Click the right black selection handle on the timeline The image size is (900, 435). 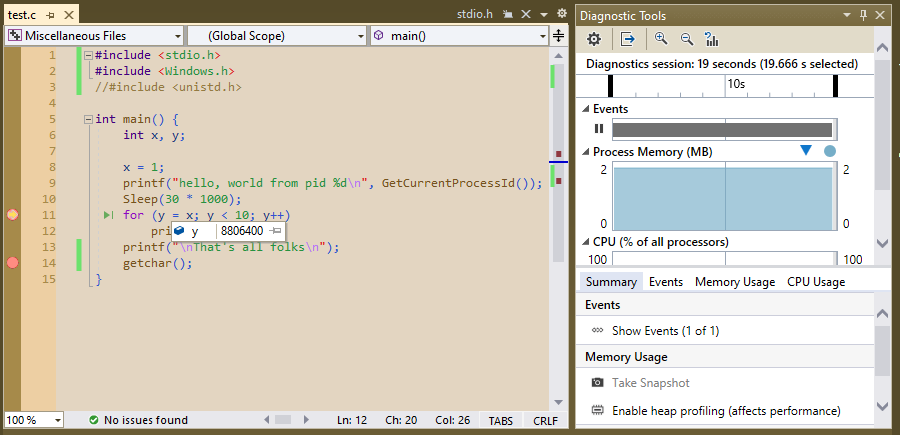pyautogui.click(x=835, y=86)
